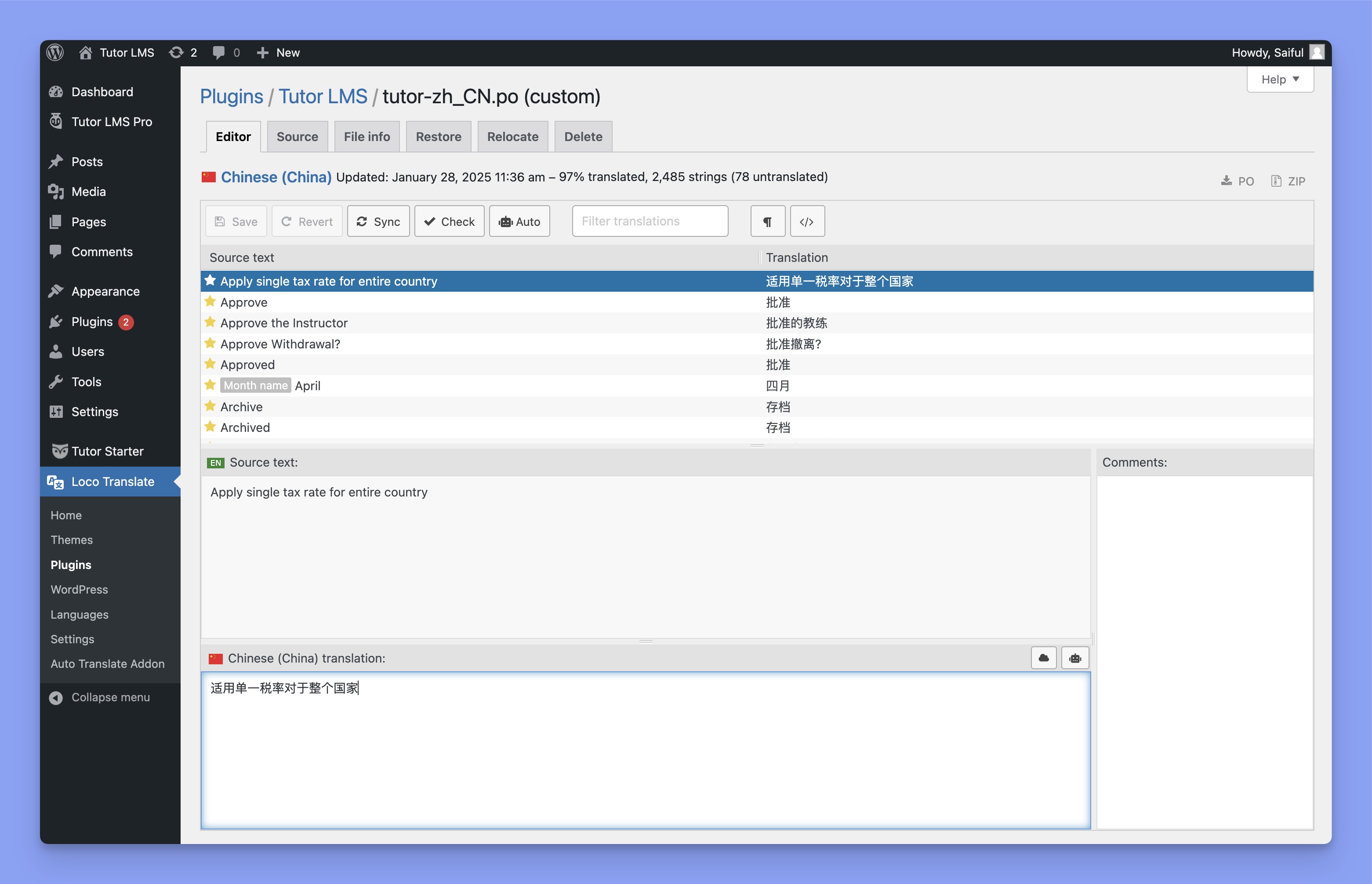Screen dimensions: 1372x884
Task: Toggle the star on Approve Withdrawal? row
Action: pos(210,343)
